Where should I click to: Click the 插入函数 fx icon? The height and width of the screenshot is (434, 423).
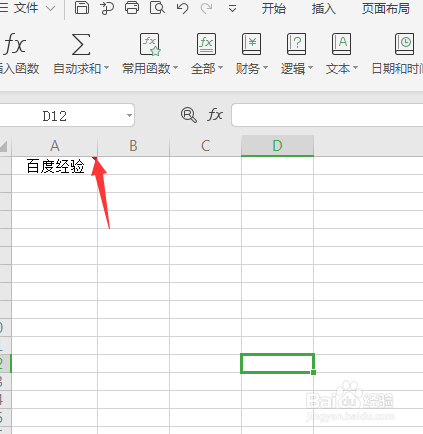tap(15, 44)
